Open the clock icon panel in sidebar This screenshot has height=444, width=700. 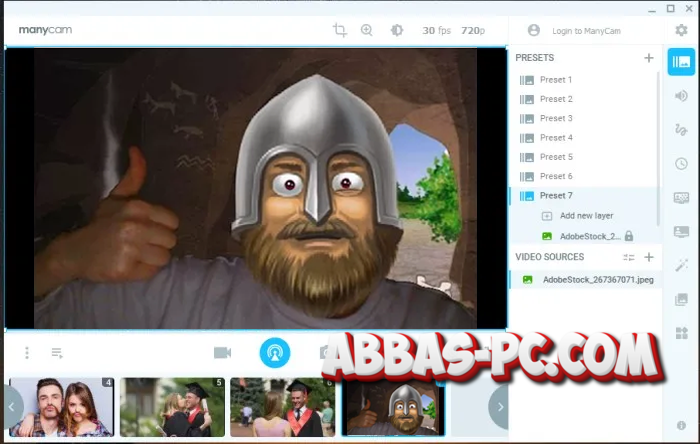click(681, 163)
